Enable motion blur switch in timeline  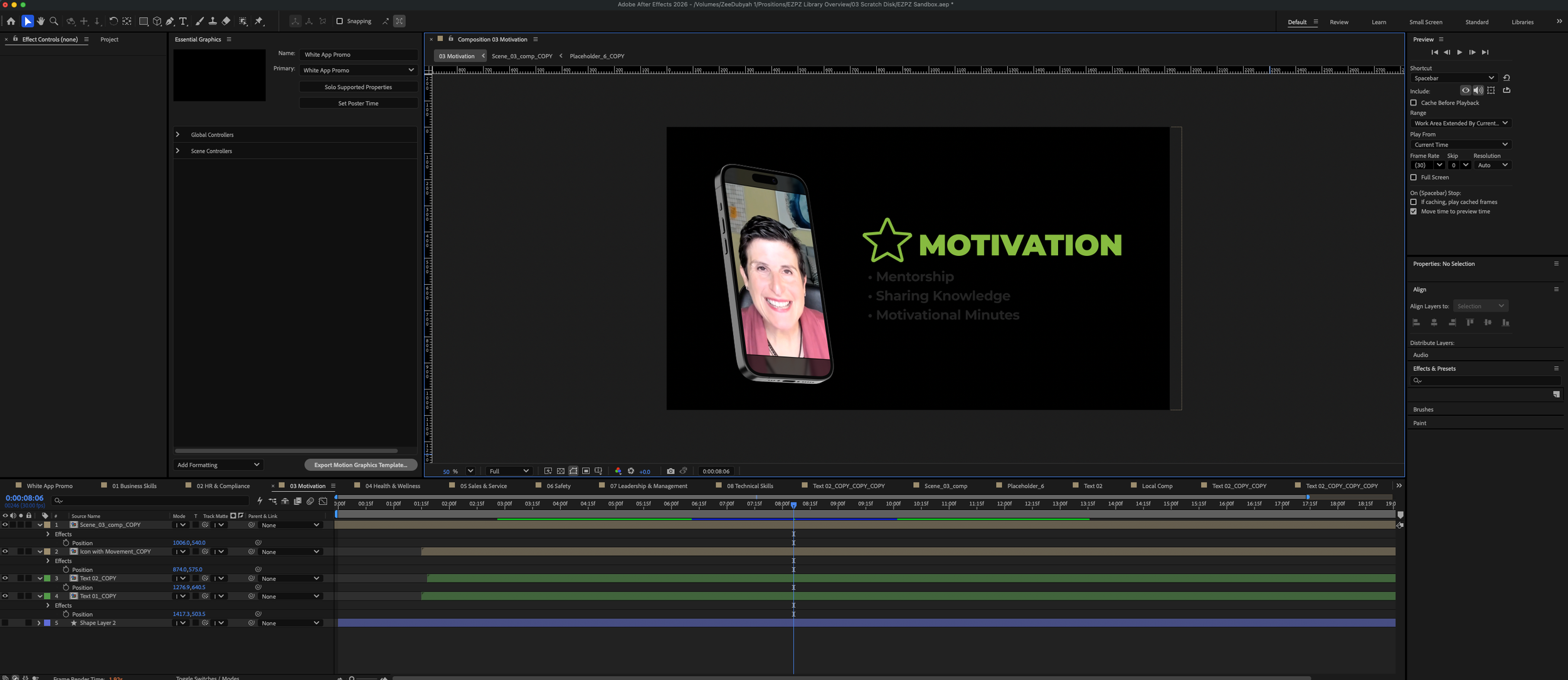tap(310, 501)
